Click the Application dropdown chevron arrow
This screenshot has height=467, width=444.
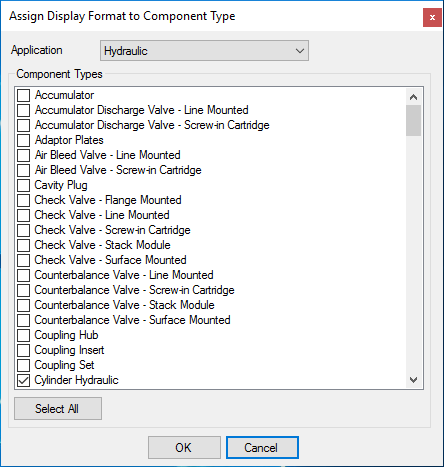pyautogui.click(x=300, y=51)
